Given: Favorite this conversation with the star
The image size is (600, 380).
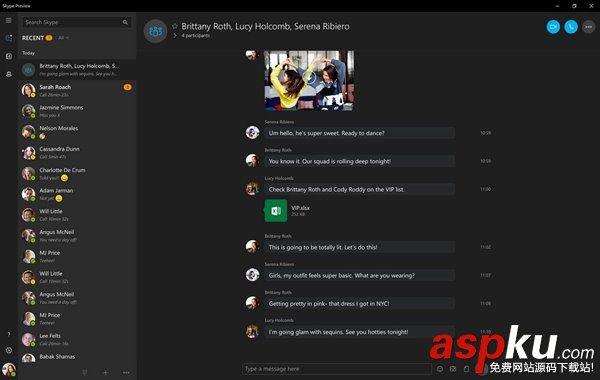Looking at the screenshot, I should point(175,26).
